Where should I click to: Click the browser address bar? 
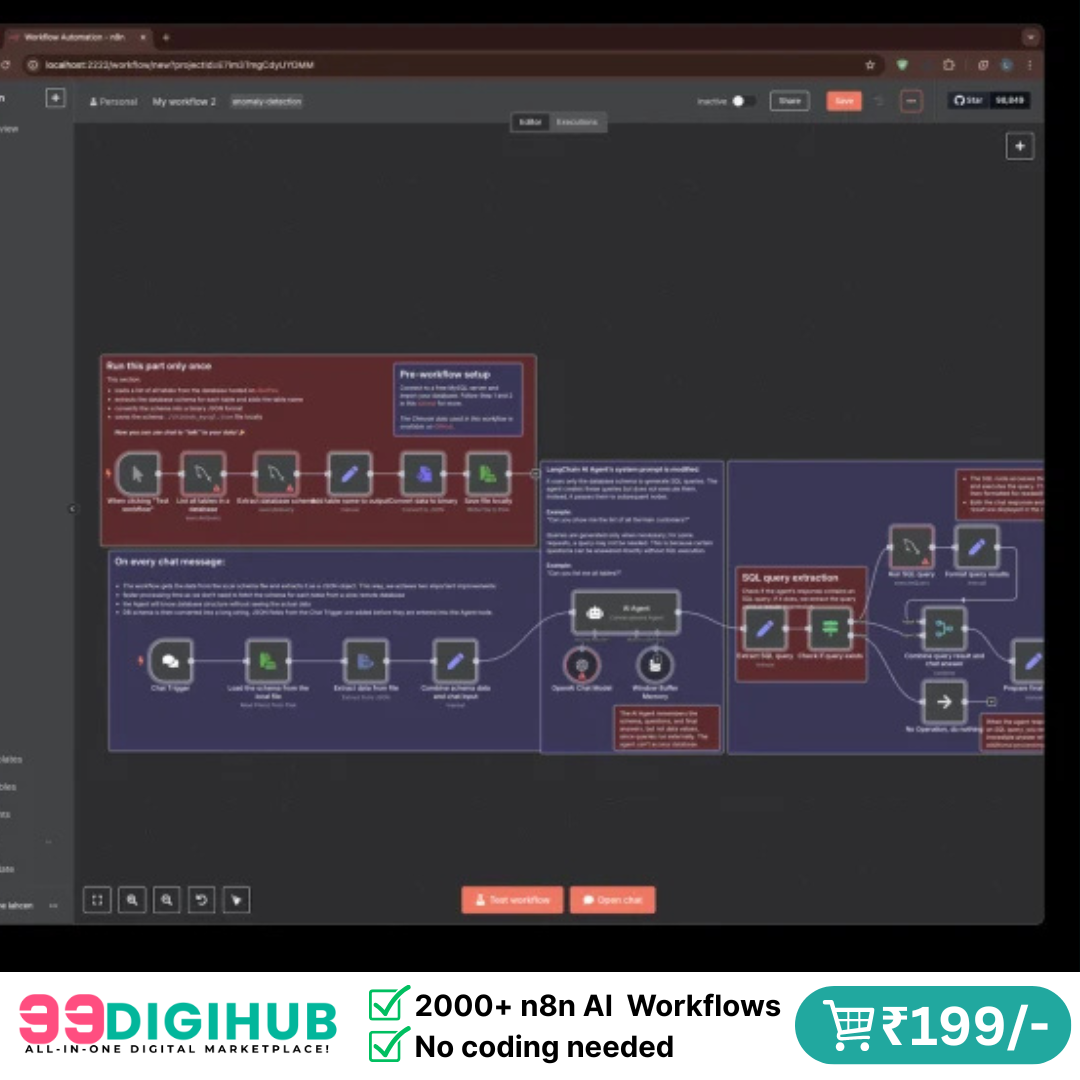click(x=400, y=64)
